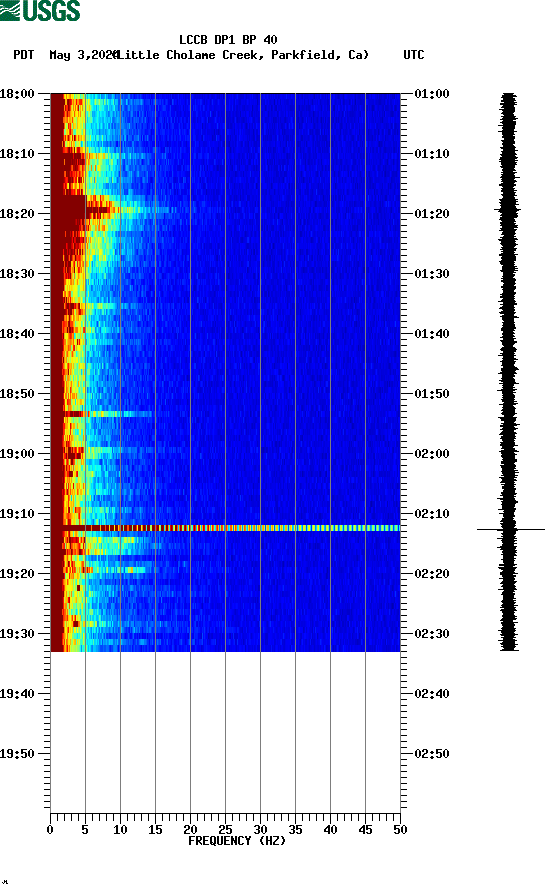552x893 pixels.
Task: Click the '18:00' PDT time label
Action: [18, 93]
